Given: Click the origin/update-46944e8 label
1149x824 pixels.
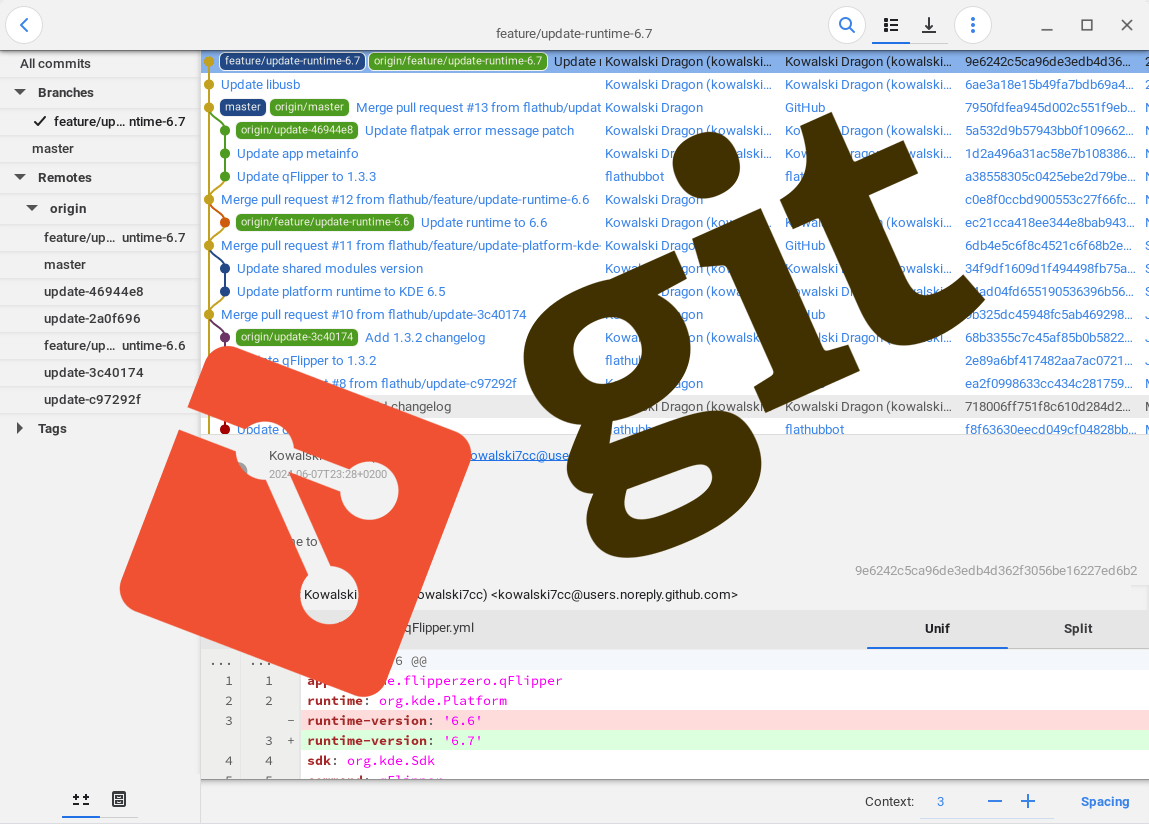Looking at the screenshot, I should [x=297, y=130].
